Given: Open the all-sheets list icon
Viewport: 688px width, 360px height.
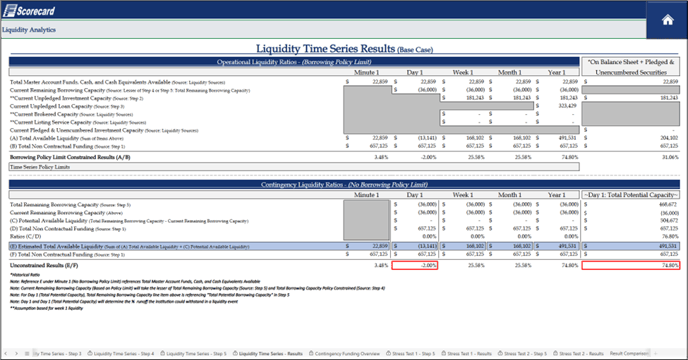Looking at the screenshot, I should (27, 353).
